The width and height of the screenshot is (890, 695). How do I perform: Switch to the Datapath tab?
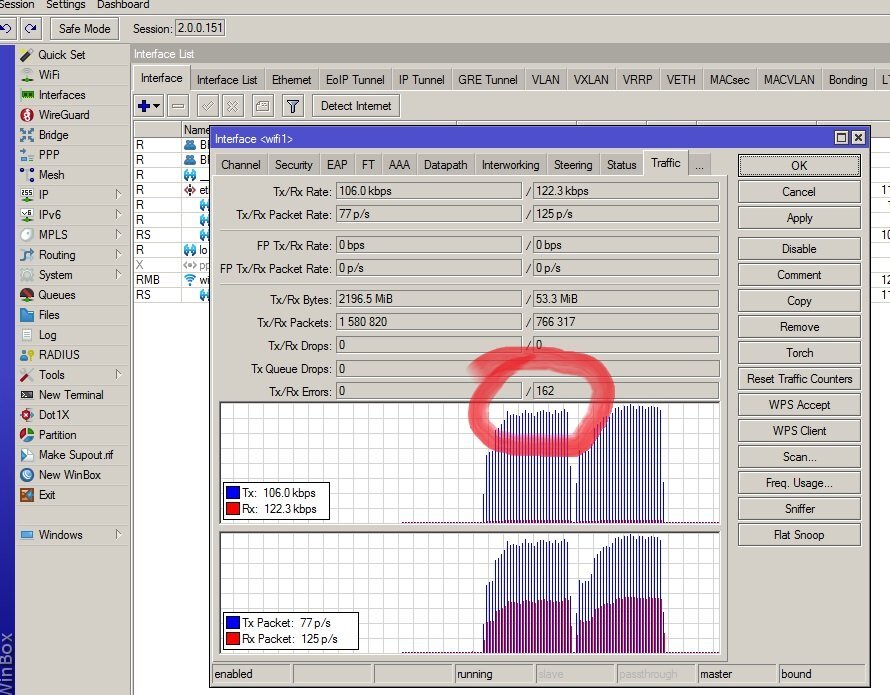[446, 165]
